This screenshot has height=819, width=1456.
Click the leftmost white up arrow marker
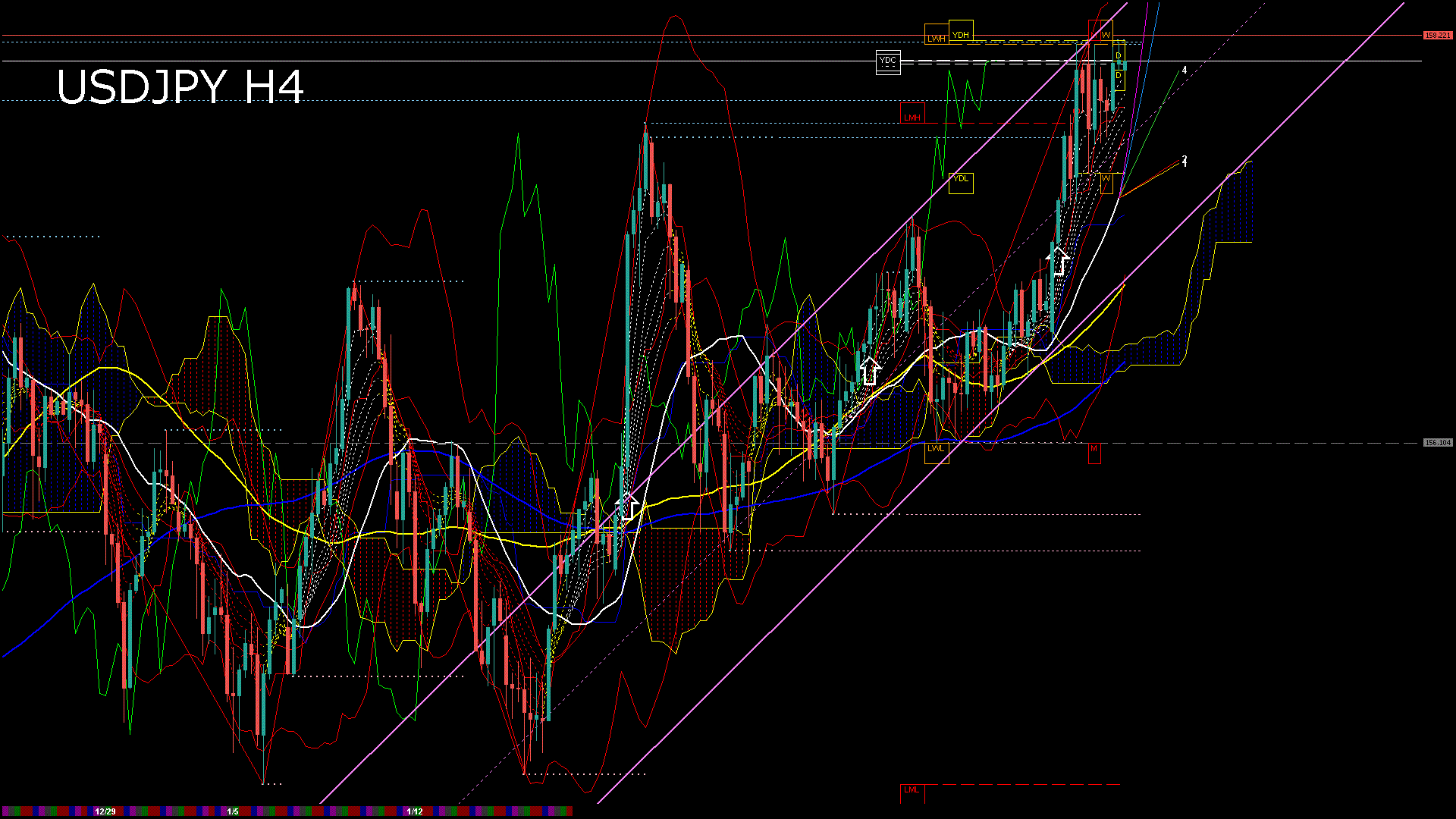point(628,506)
